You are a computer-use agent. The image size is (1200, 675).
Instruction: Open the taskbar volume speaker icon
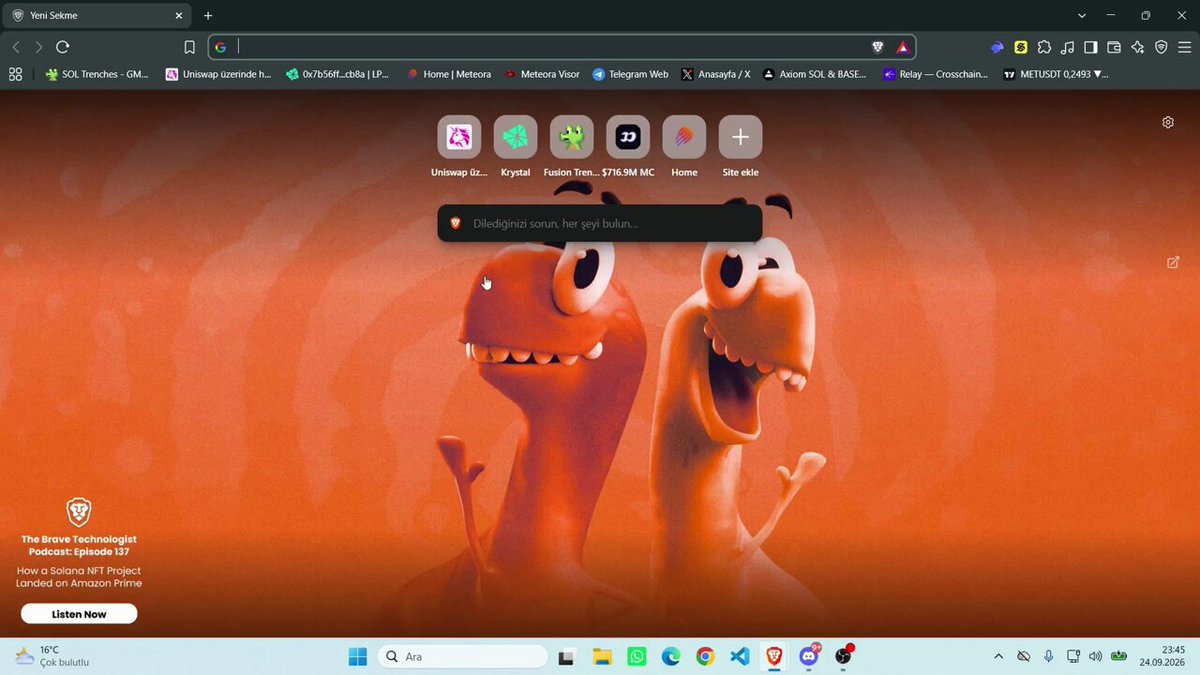click(1095, 657)
